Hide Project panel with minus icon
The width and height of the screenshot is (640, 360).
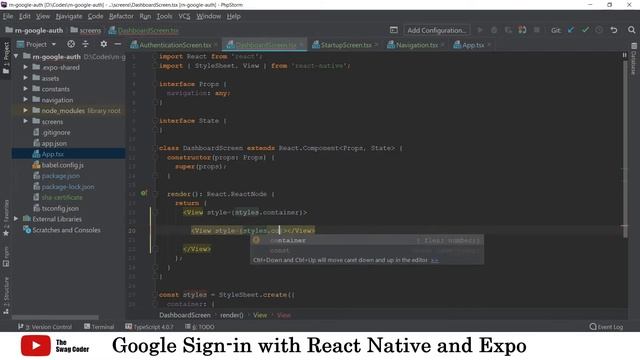coord(118,44)
